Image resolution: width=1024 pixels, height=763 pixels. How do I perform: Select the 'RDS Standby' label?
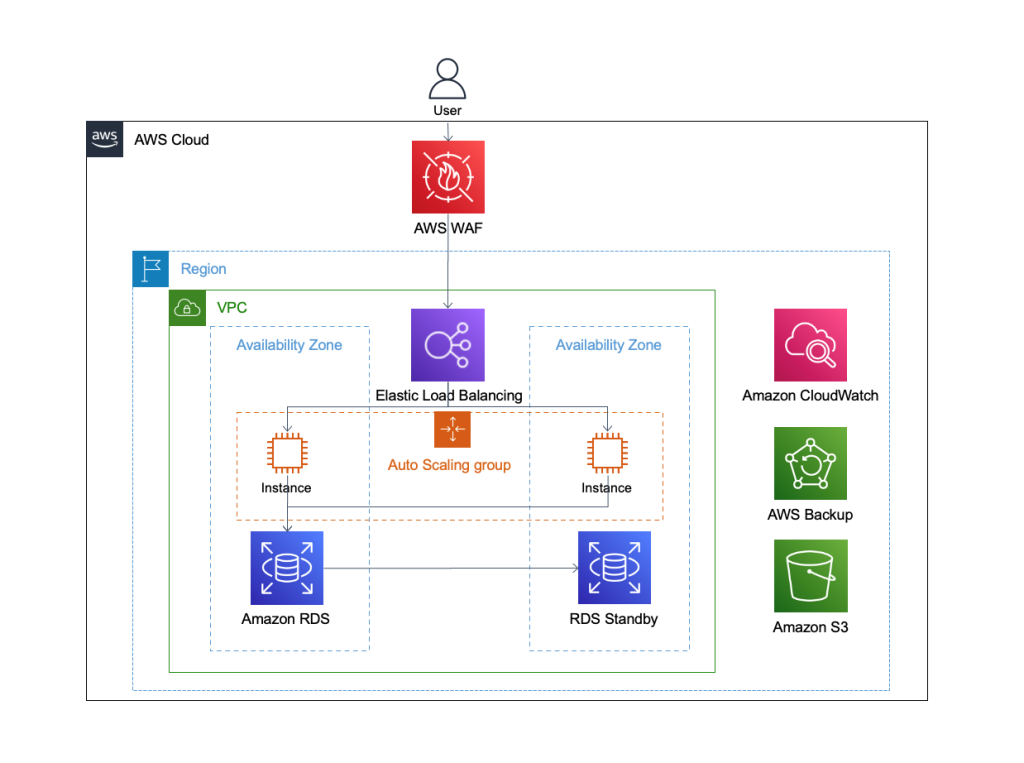(x=614, y=619)
